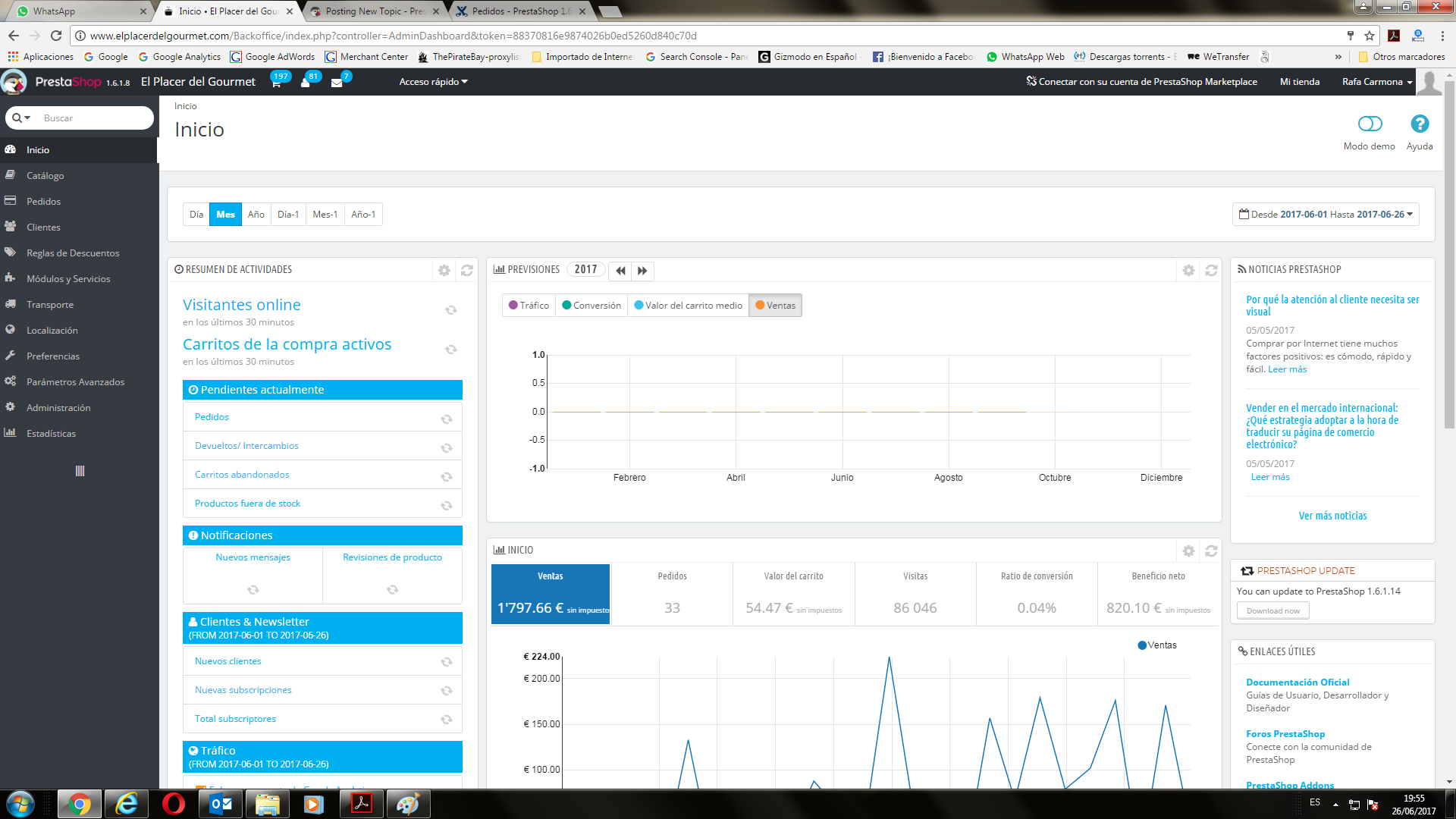The image size is (1456, 819).
Task: Refresh the Resumen de Actividades panel
Action: pos(467,270)
